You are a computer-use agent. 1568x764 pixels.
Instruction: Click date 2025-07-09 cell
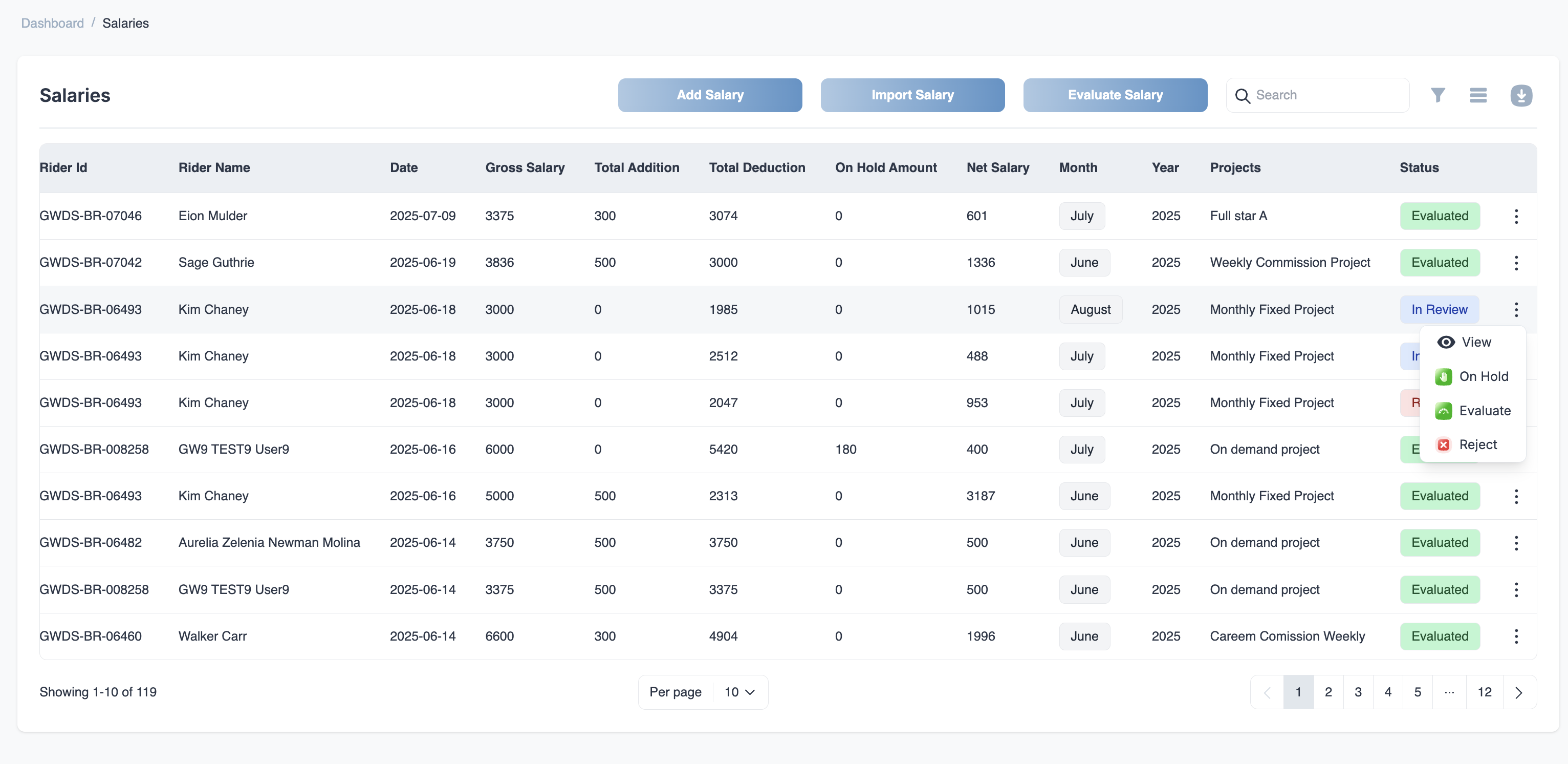422,216
